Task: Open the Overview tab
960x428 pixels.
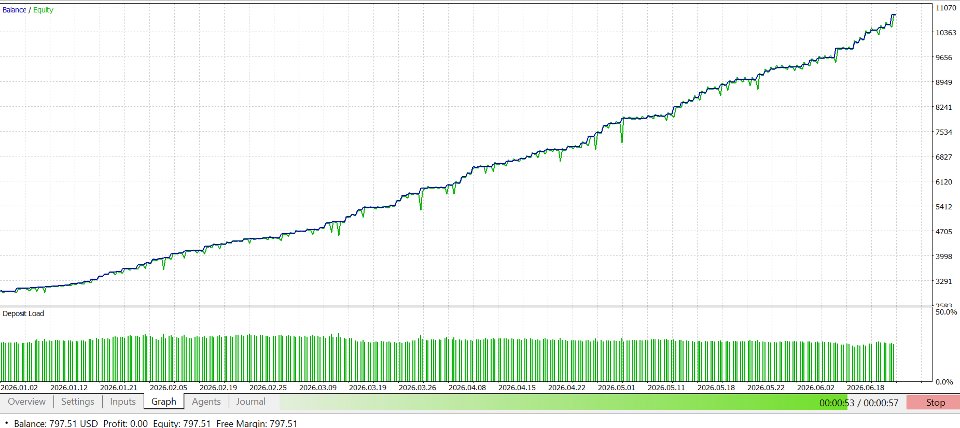Action: click(26, 402)
